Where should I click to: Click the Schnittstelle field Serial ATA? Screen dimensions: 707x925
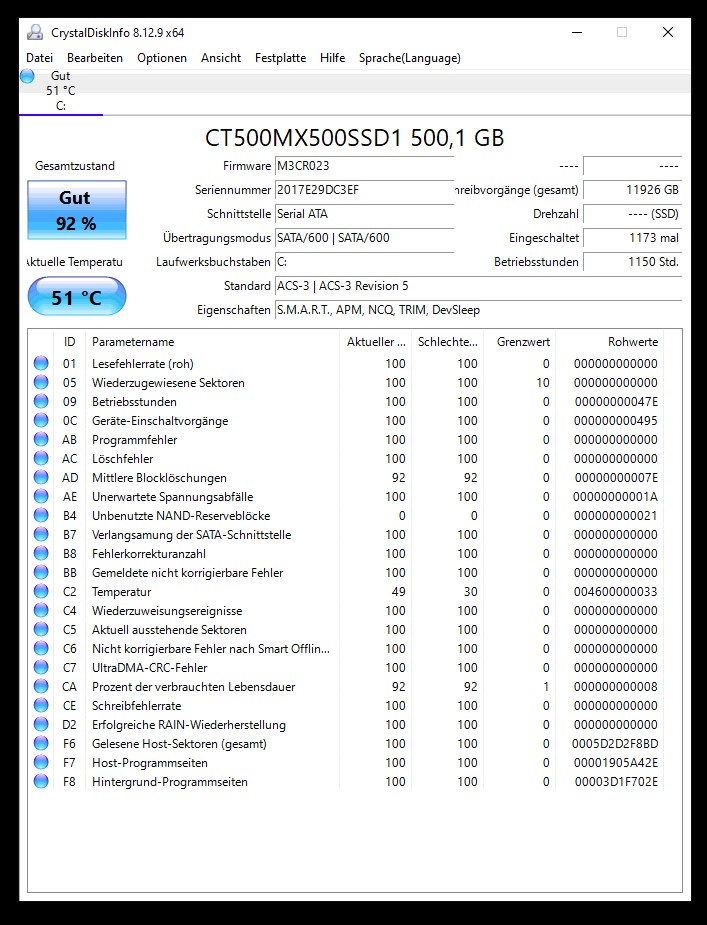coord(364,214)
